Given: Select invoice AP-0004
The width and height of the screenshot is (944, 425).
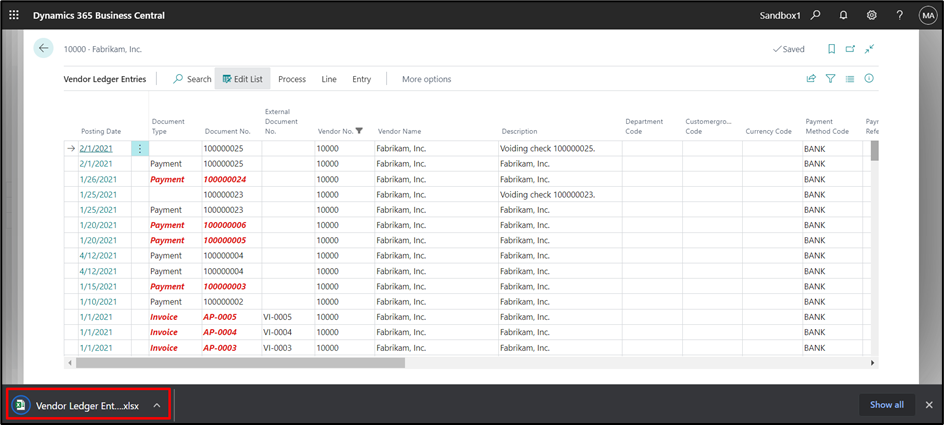Looking at the screenshot, I should 220,332.
